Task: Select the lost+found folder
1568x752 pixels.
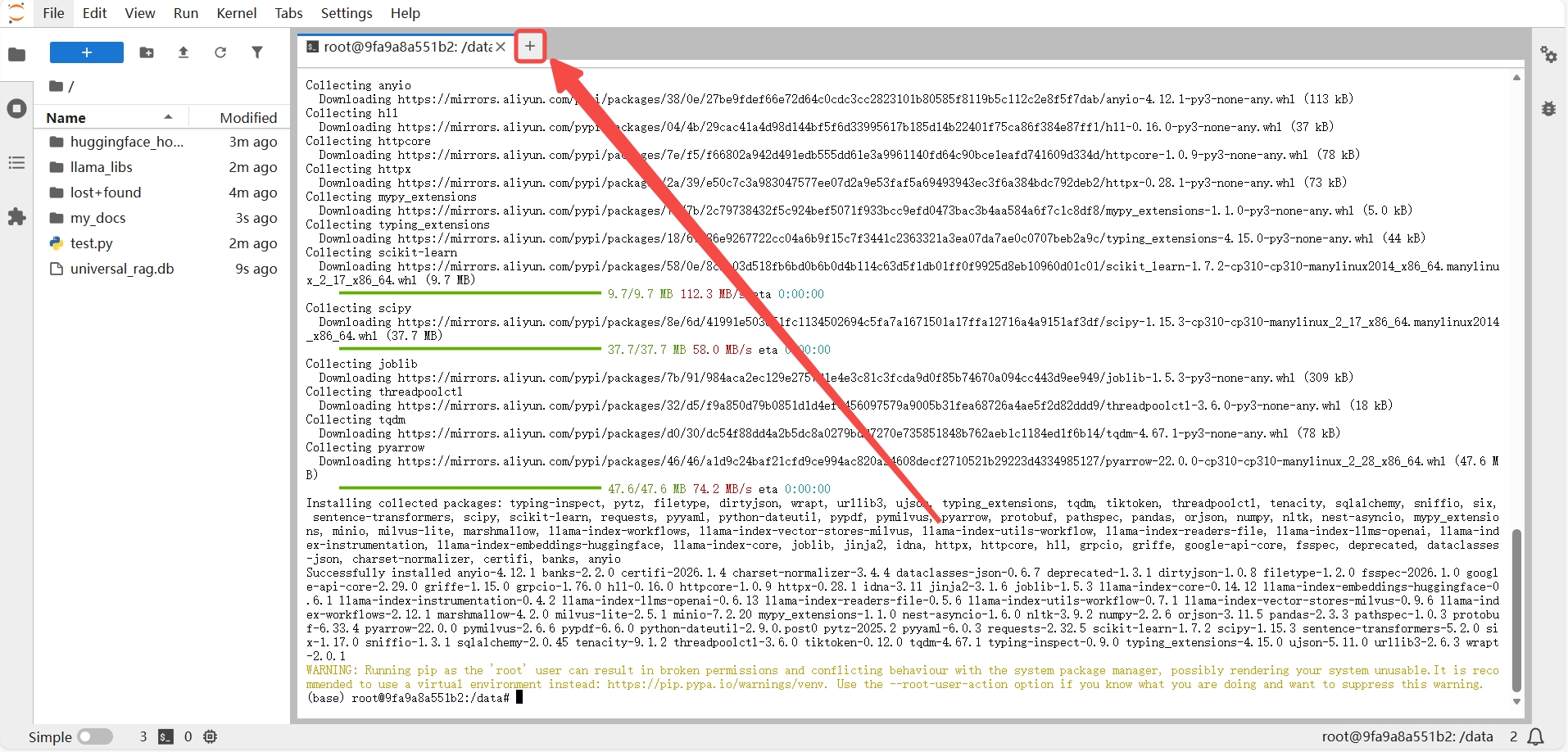Action: pos(162,193)
